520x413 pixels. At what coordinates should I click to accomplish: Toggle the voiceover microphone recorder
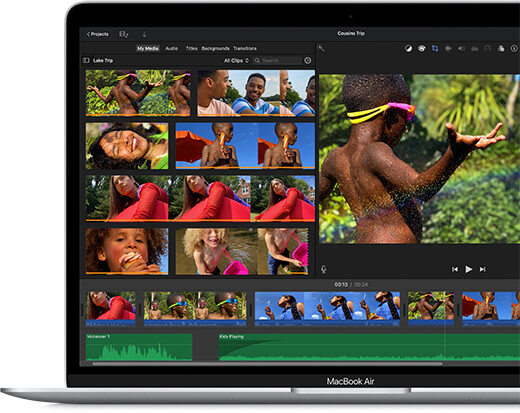point(323,269)
